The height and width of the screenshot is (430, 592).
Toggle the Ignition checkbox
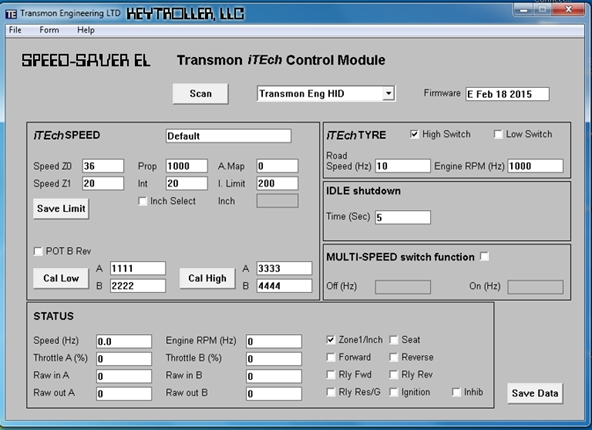pos(393,392)
